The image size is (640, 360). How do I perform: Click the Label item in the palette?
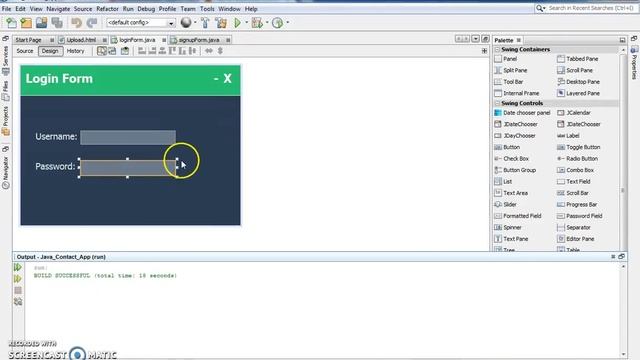tap(569, 136)
